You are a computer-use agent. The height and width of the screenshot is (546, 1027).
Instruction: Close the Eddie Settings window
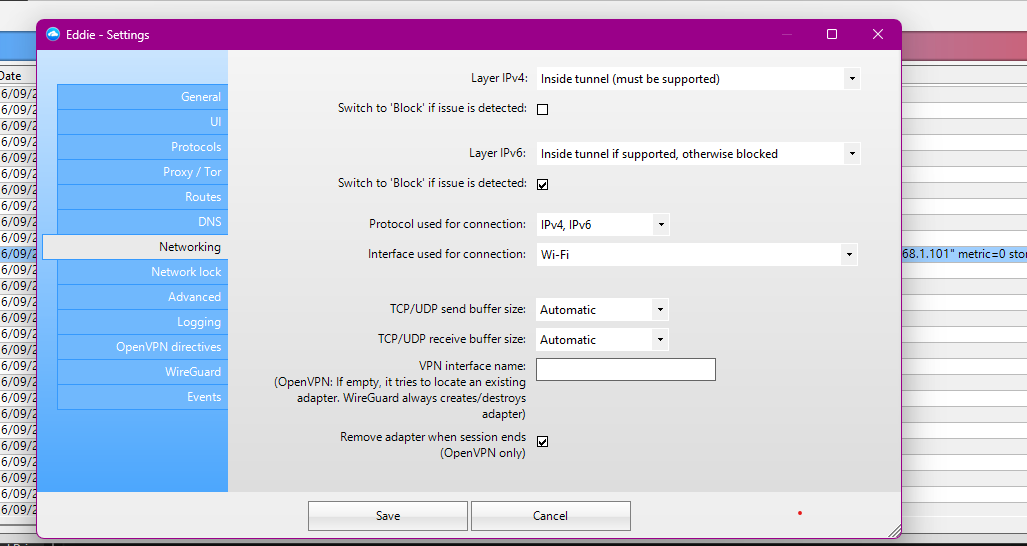tap(877, 34)
